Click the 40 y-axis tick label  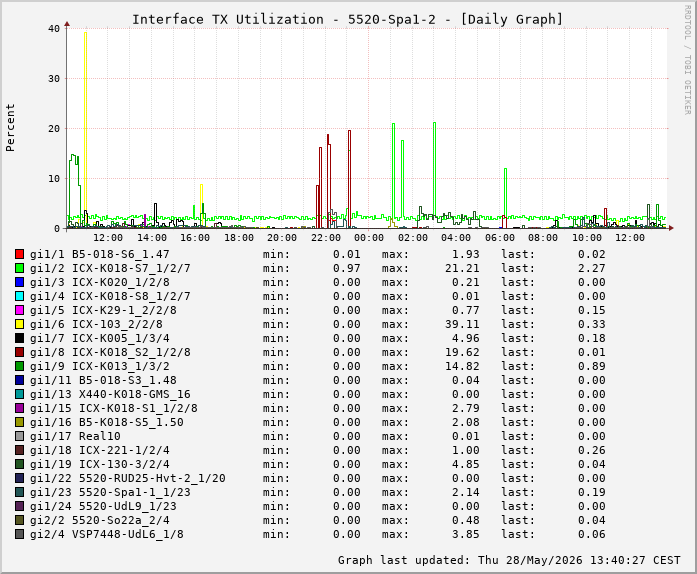54,28
